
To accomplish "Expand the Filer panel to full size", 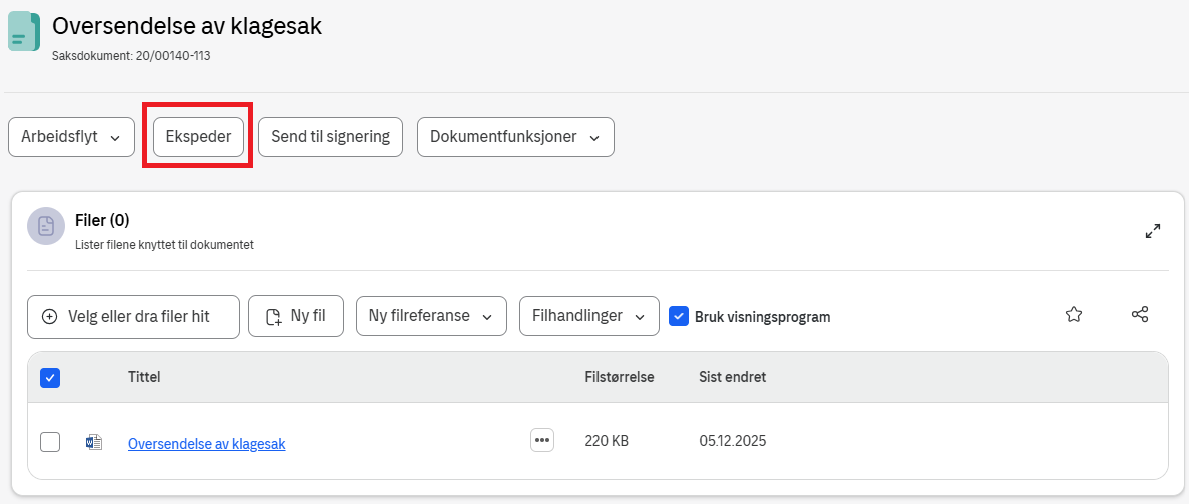I will tap(1152, 231).
